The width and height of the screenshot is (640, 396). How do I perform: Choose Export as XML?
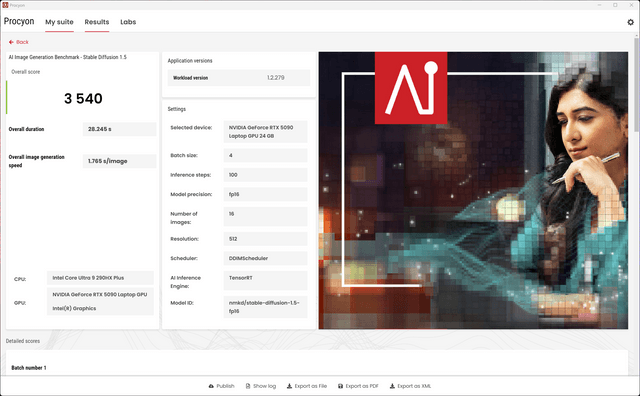[410, 386]
